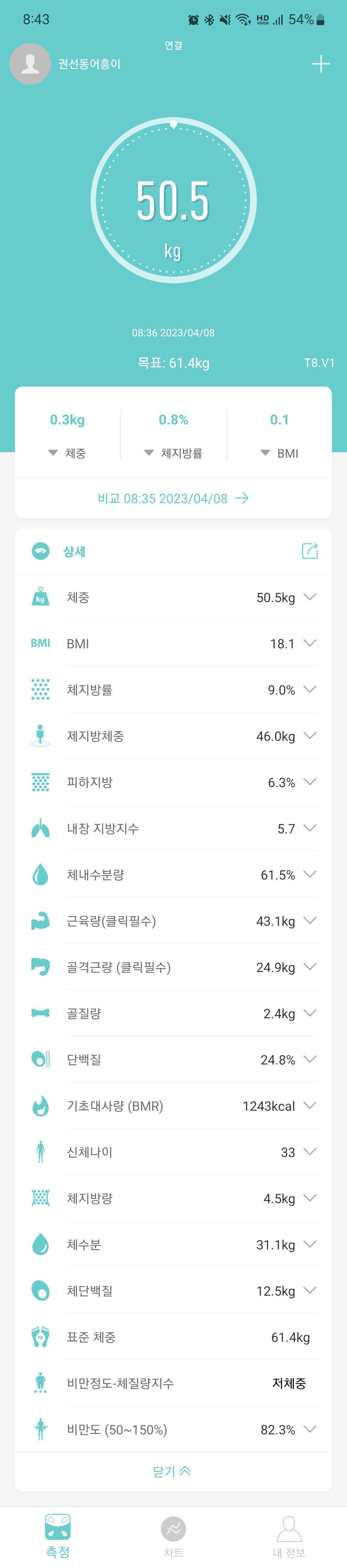Switch to the 내 정보 tab
Screen dimensions: 347x1568
(x=289, y=1536)
